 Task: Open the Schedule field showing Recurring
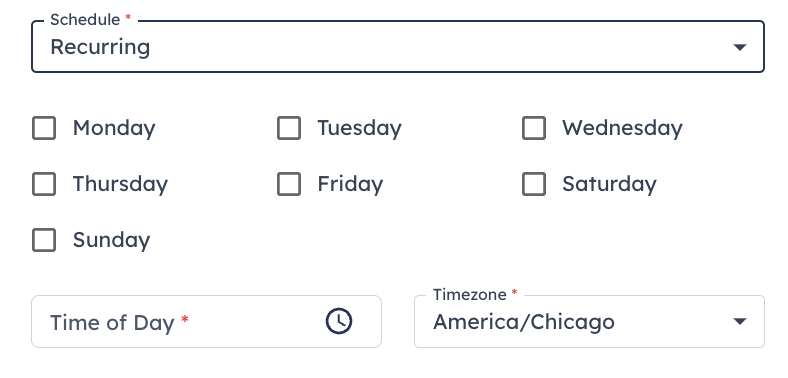pyautogui.click(x=398, y=47)
